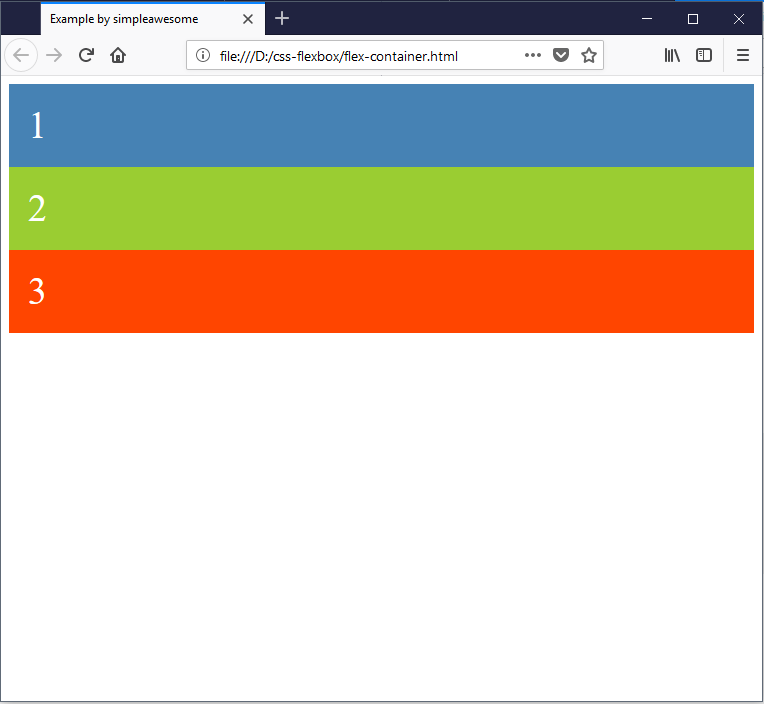Select the 'Example by simpleawesome' tab
764x704 pixels.
pyautogui.click(x=153, y=19)
